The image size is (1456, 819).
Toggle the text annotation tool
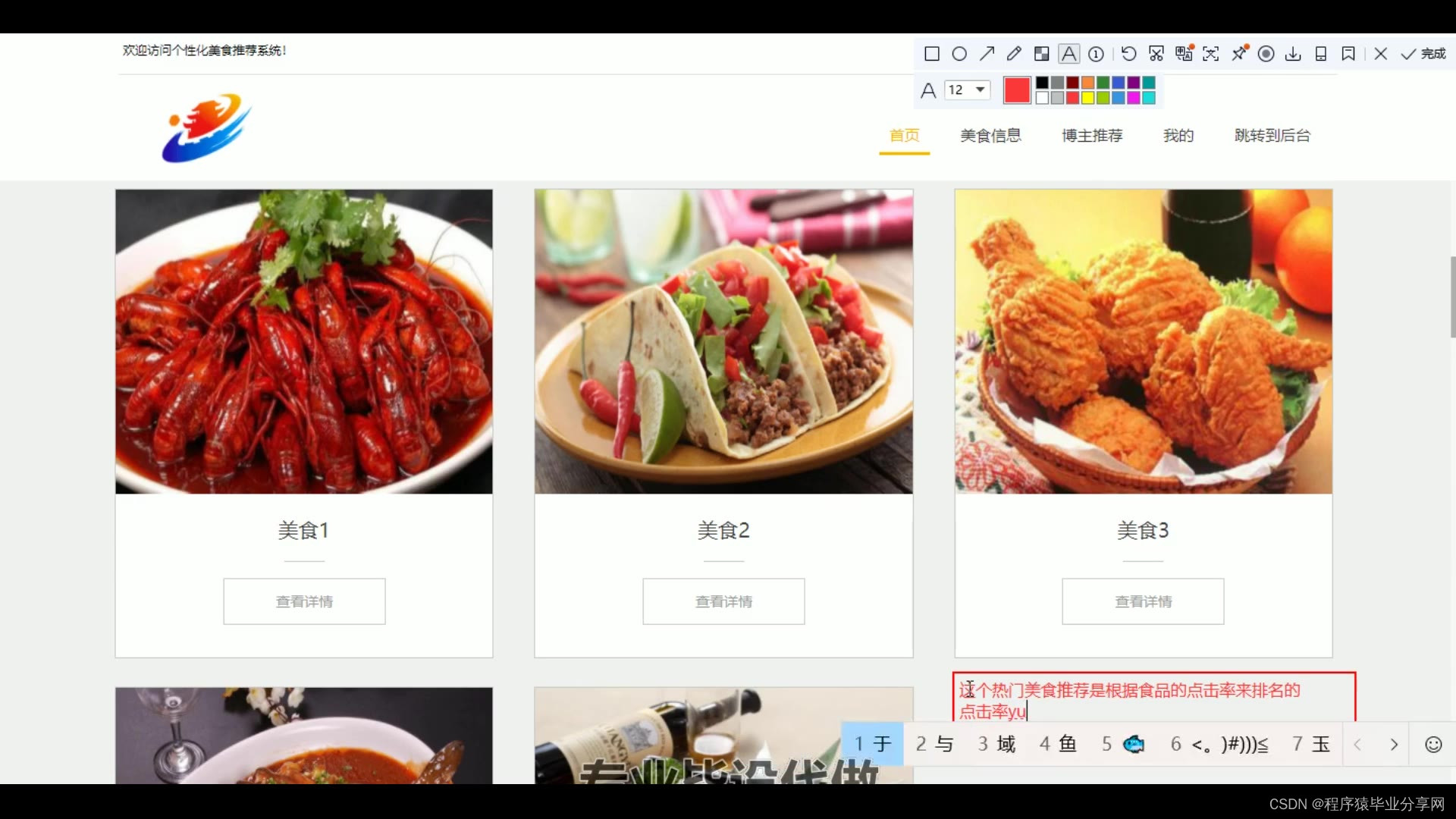[1068, 54]
